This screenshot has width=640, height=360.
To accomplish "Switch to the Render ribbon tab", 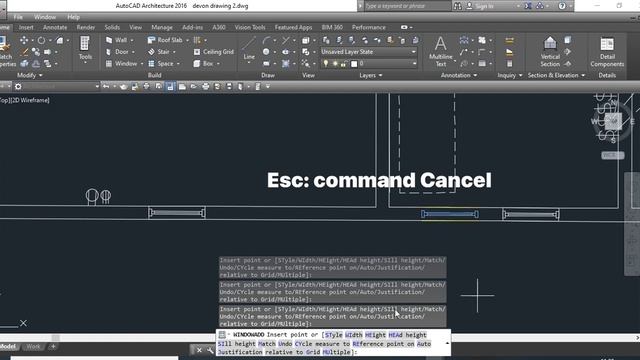I will pos(86,27).
